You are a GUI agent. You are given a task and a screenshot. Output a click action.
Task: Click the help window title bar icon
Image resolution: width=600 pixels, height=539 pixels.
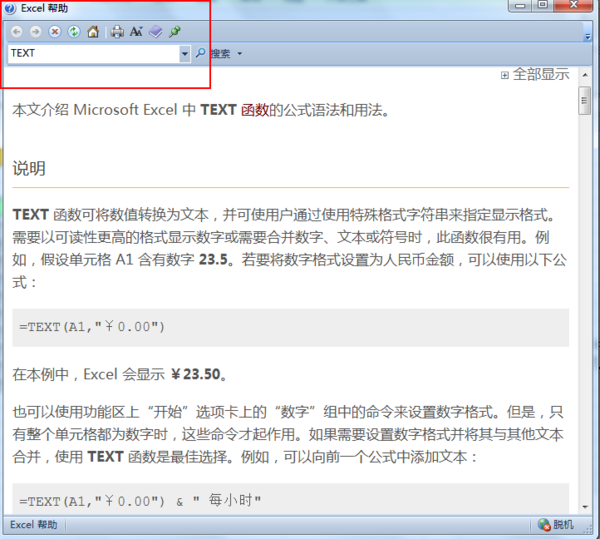tap(10, 8)
